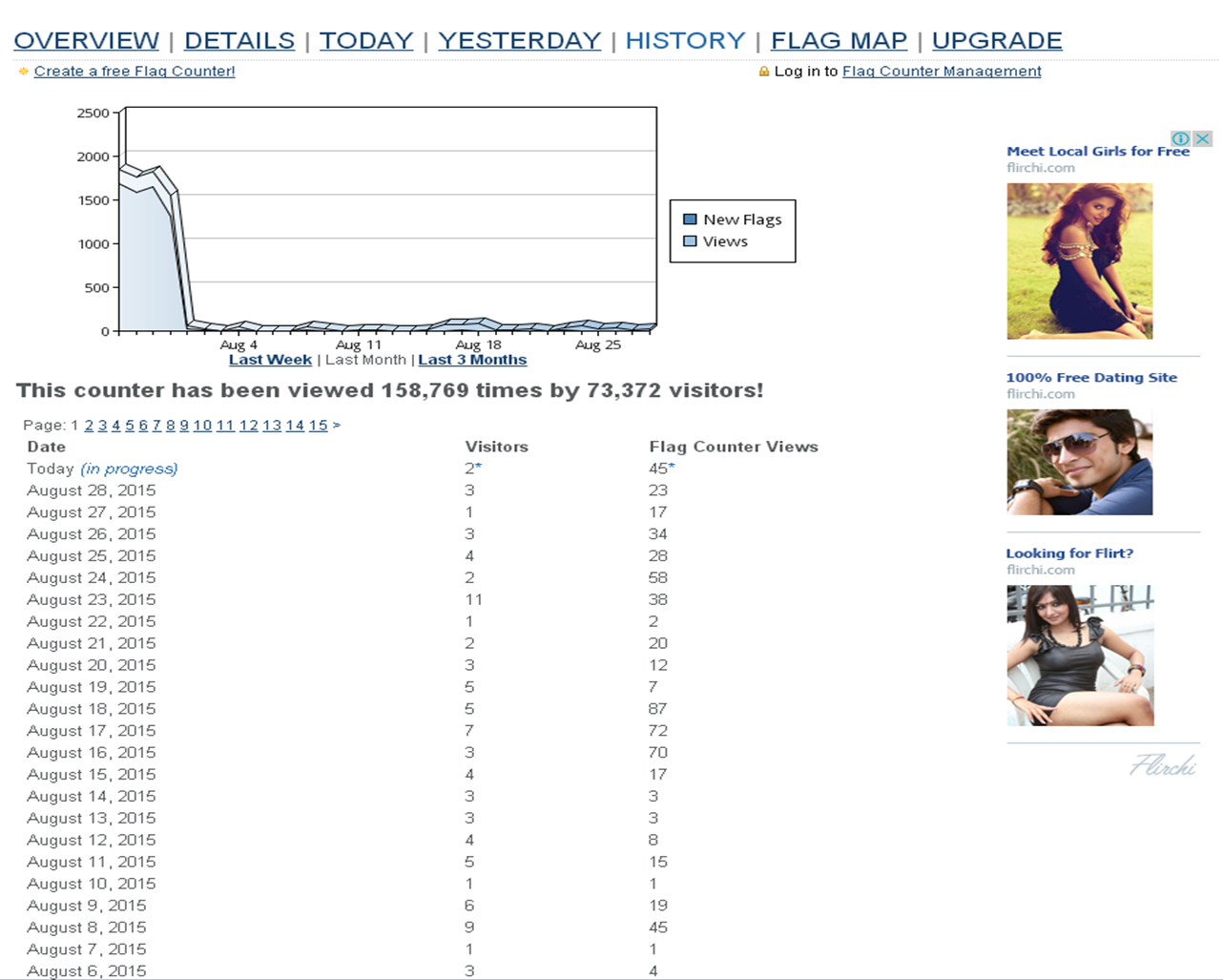Click the man with sunglasses ad image
The width and height of the screenshot is (1223, 980).
coord(1079,462)
